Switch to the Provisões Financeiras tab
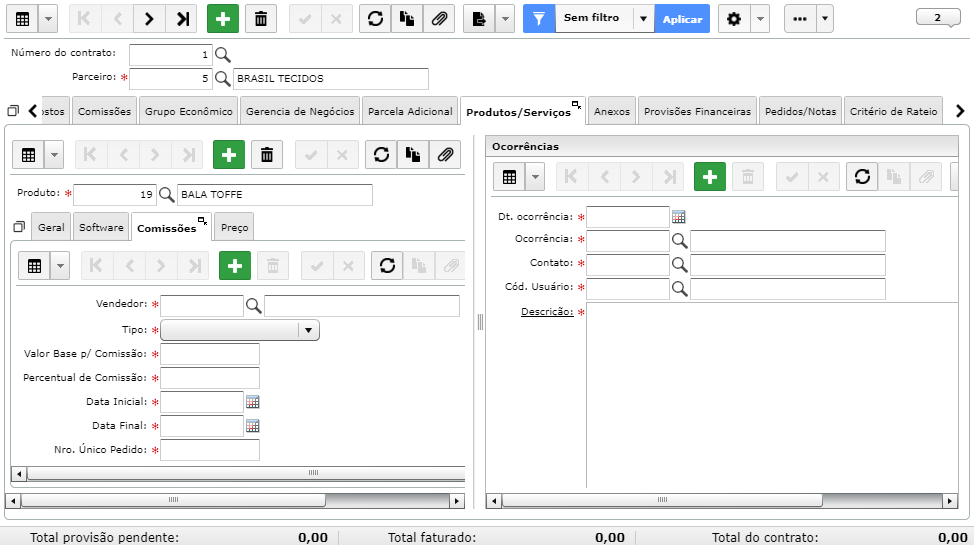The width and height of the screenshot is (974, 545). [x=697, y=111]
